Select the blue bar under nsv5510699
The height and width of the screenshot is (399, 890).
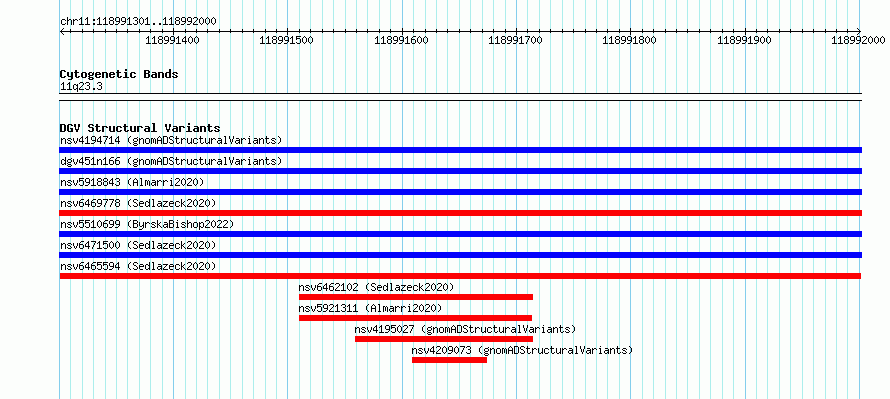click(x=460, y=234)
